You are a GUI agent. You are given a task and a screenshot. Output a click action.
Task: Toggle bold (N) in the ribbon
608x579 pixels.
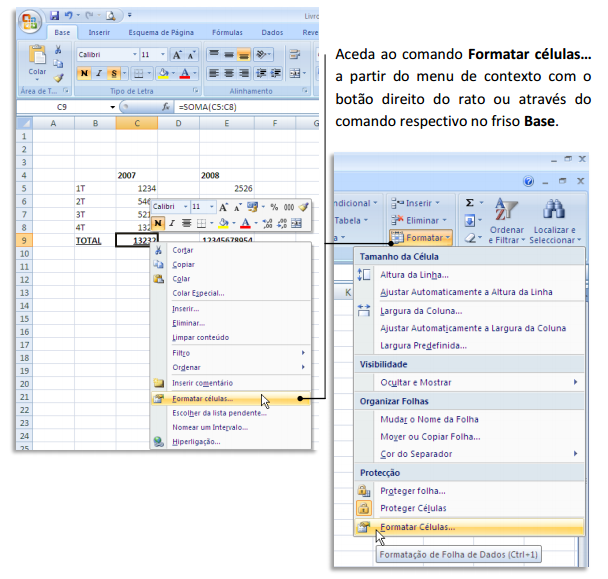84,73
